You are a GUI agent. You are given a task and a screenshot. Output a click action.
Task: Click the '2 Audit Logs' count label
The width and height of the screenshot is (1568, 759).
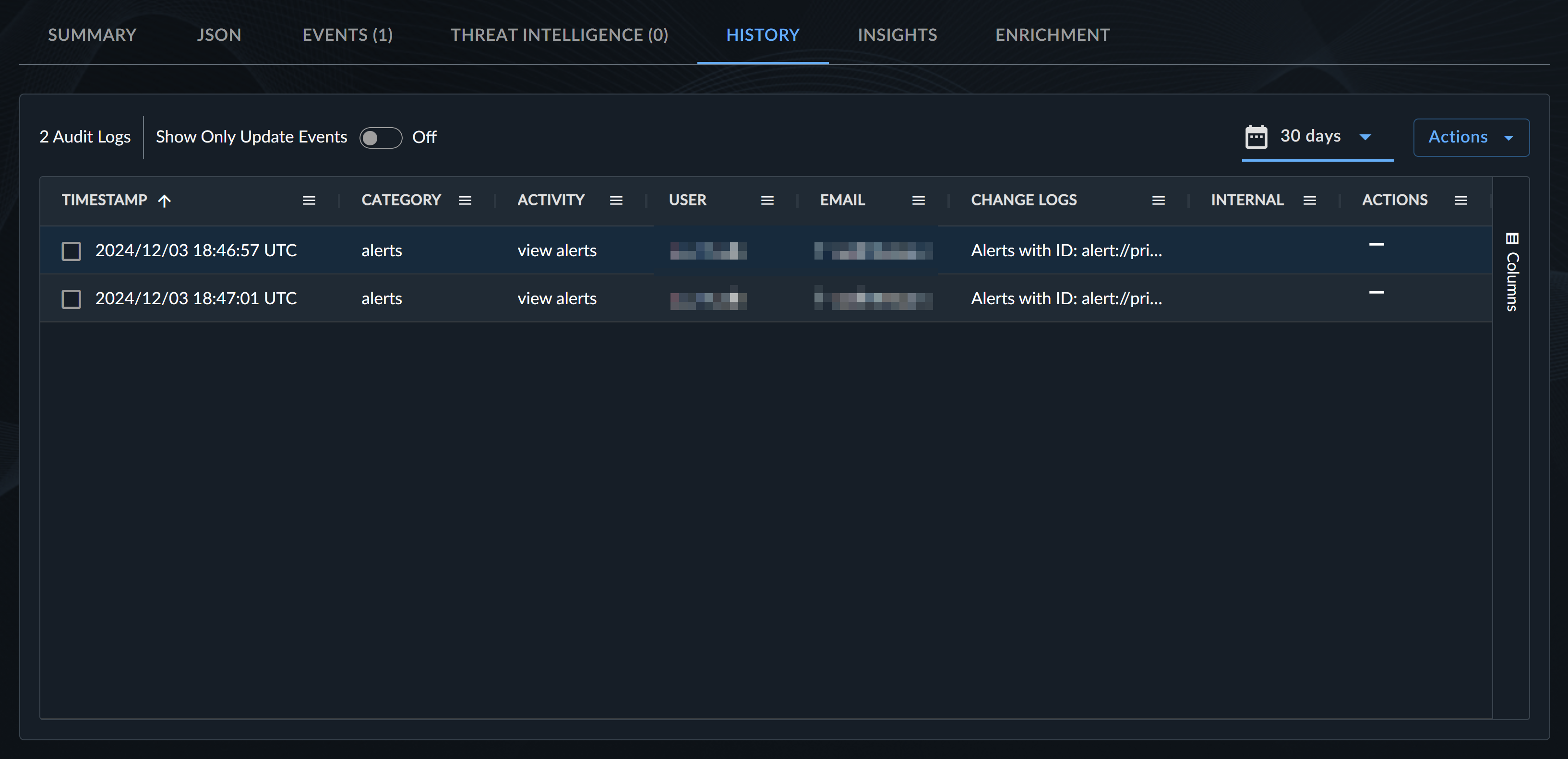coord(85,136)
